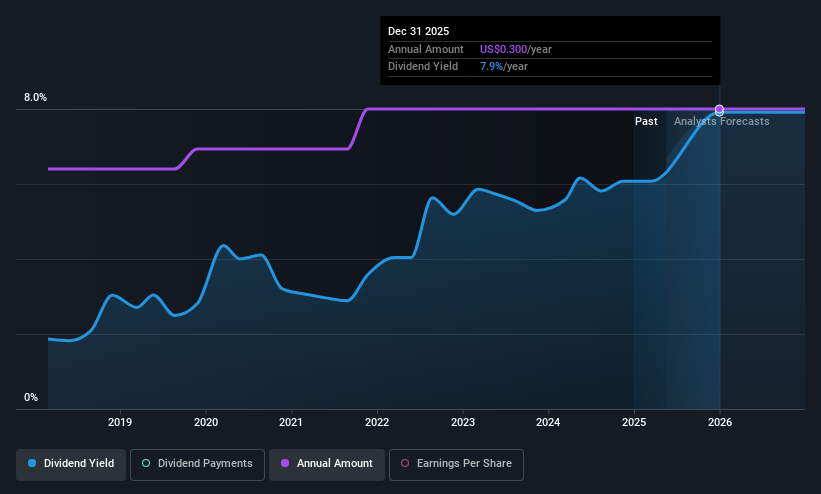Screen dimensions: 821x494
Task: Click the Analysts Forecasts region label
Action: (722, 122)
